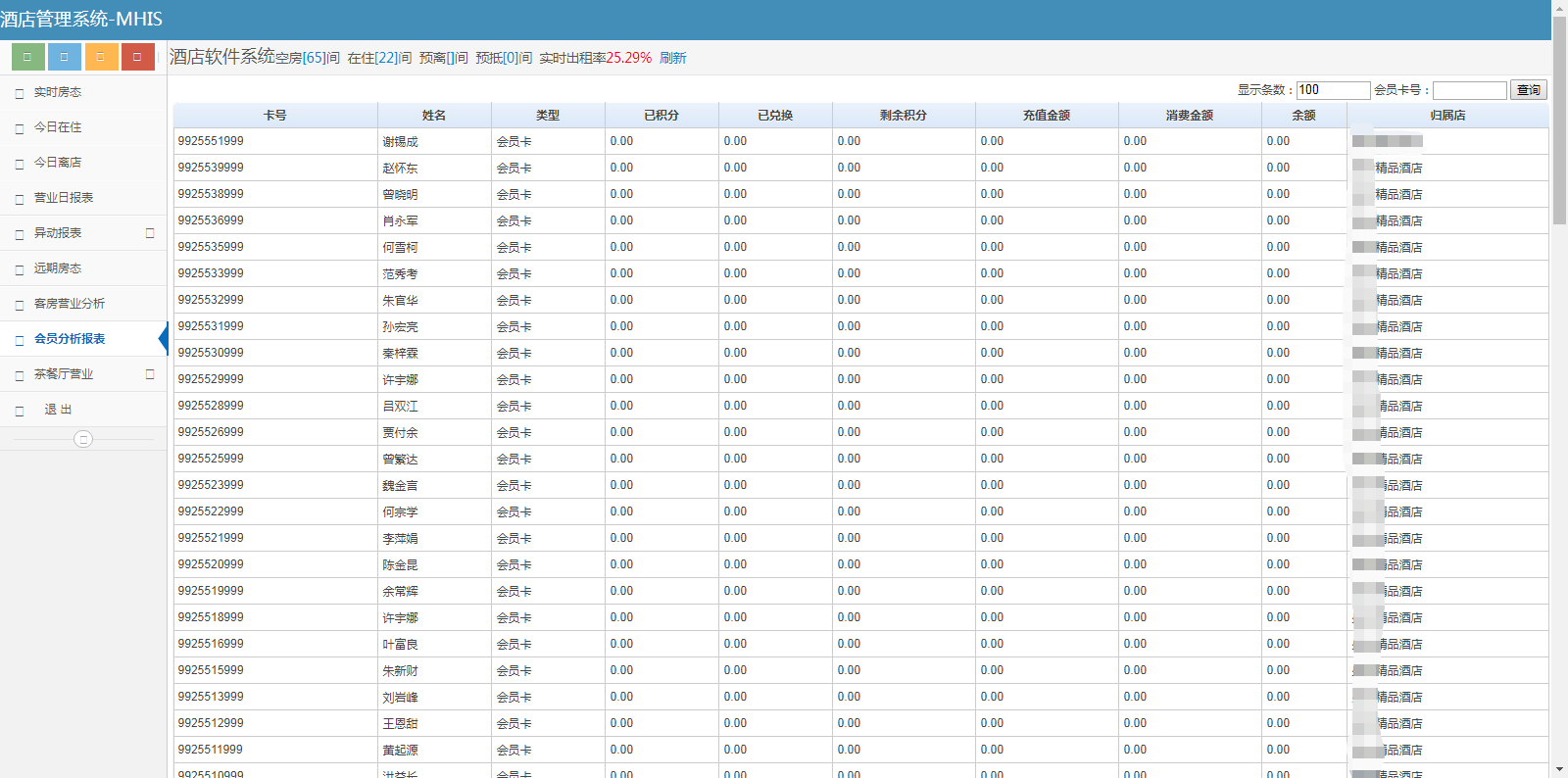Viewport: 1568px width, 778px height.
Task: Click the 类型 column header
Action: point(548,116)
